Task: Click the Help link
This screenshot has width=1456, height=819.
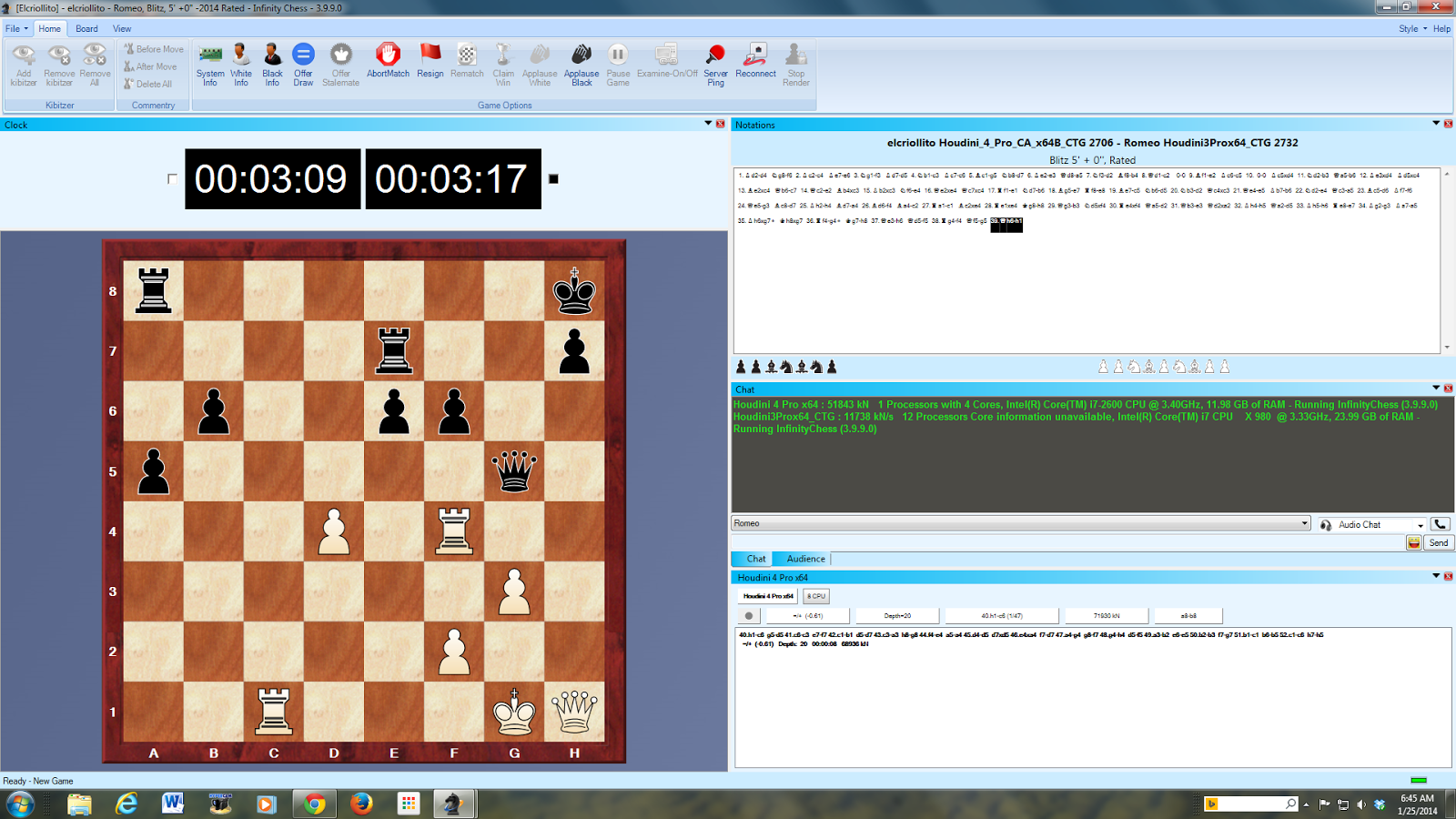Action: pyautogui.click(x=1441, y=28)
